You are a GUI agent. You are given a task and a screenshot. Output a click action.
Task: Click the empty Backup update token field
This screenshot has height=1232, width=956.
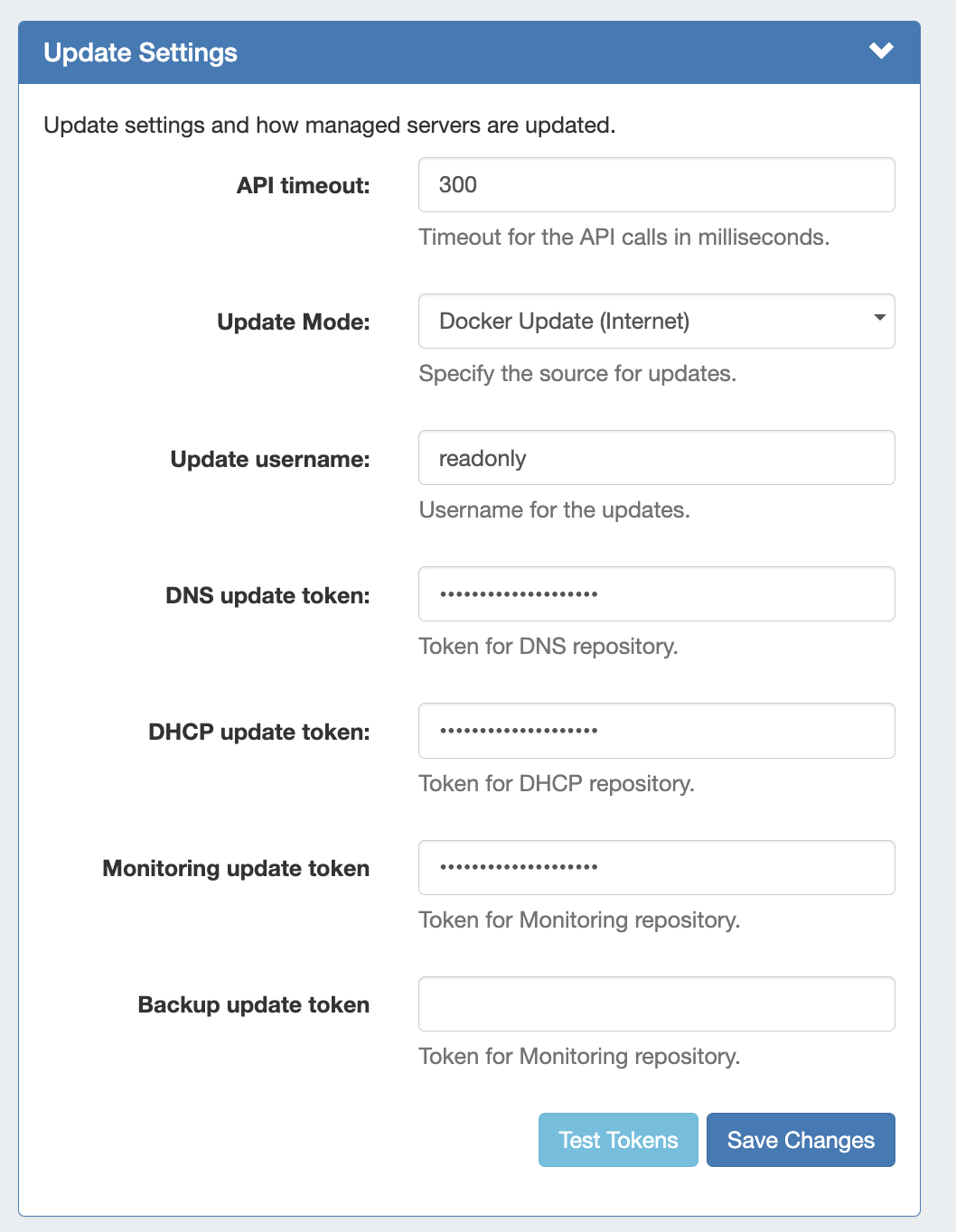tap(656, 1003)
